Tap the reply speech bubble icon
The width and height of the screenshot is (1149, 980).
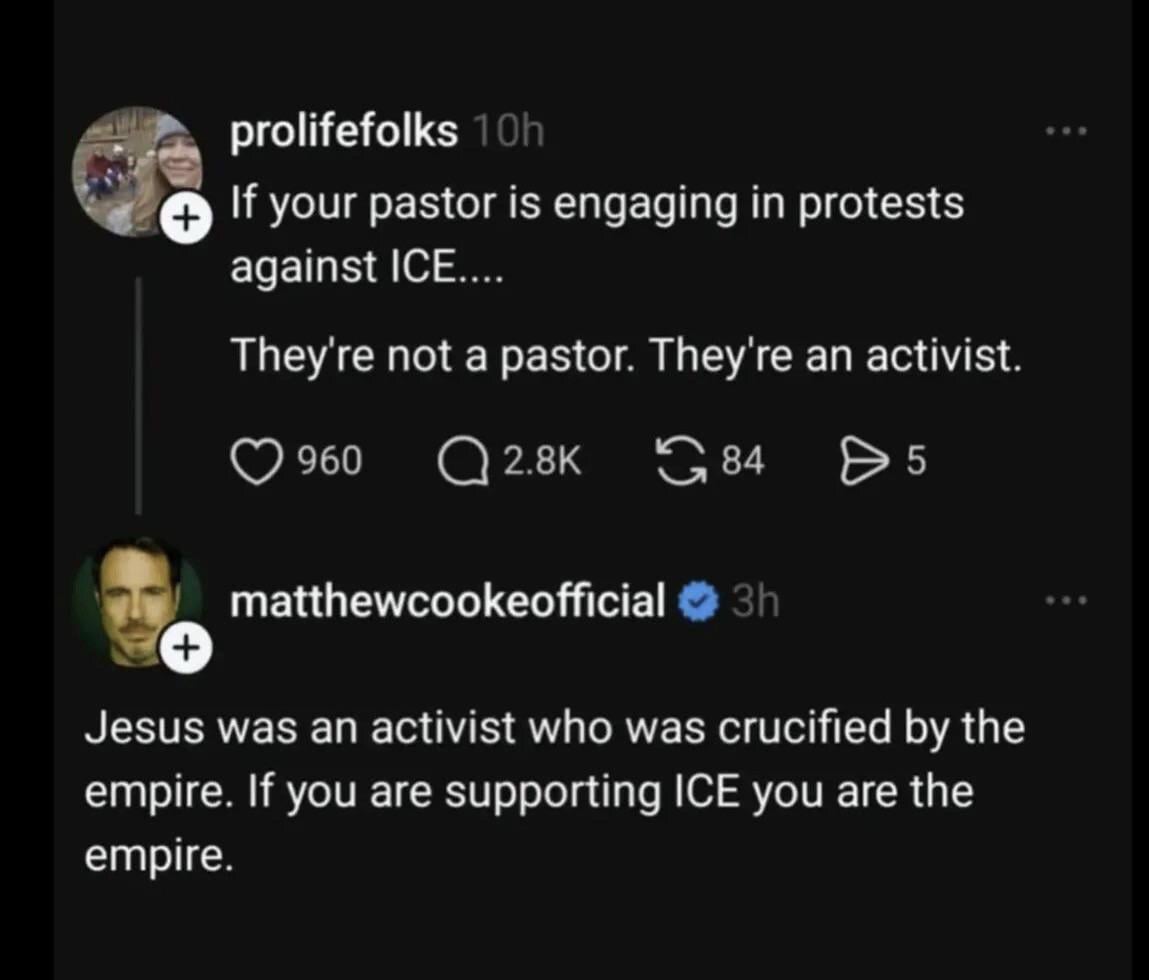point(463,461)
